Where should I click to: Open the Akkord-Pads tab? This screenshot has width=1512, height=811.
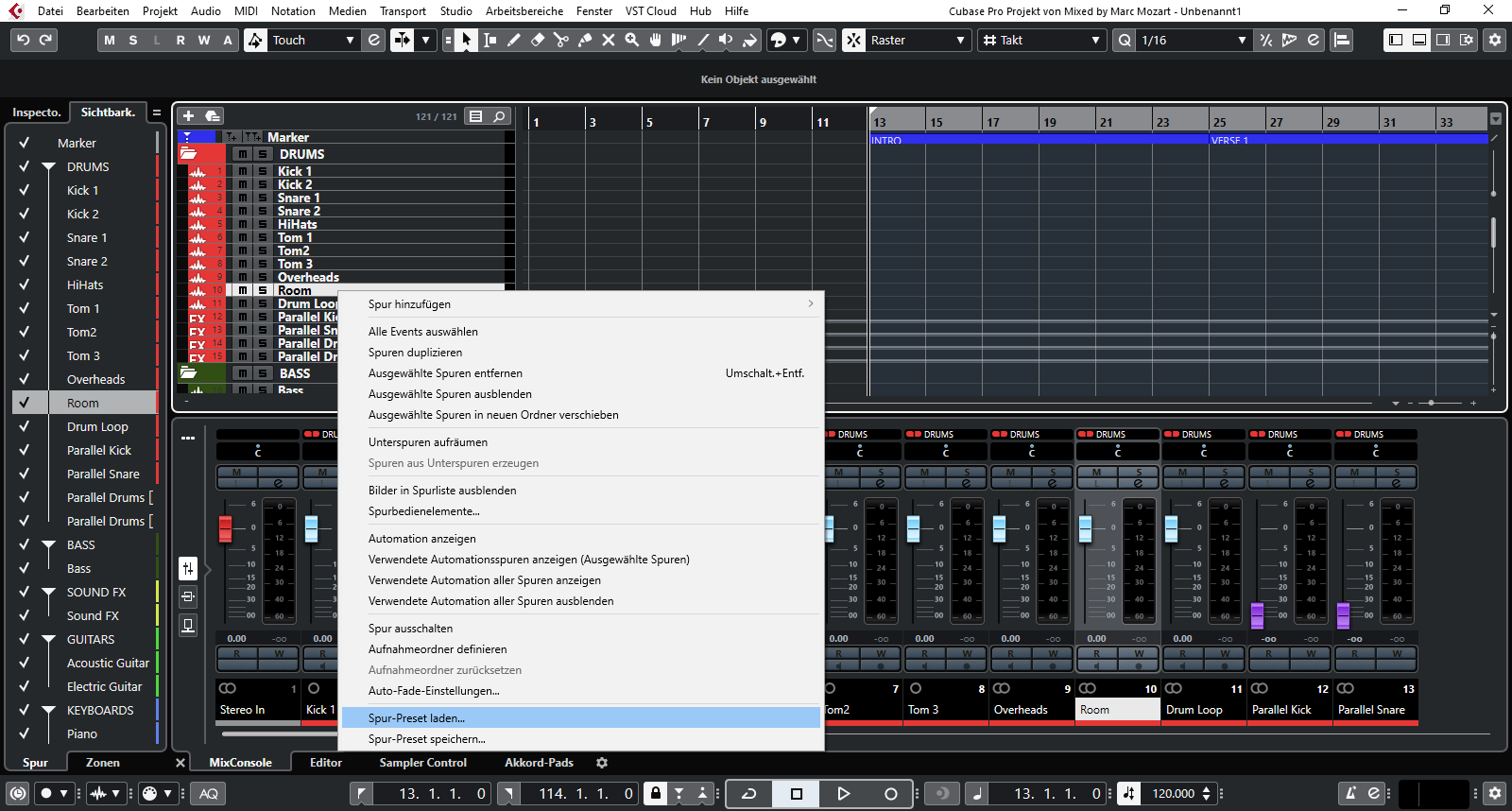pyautogui.click(x=539, y=763)
